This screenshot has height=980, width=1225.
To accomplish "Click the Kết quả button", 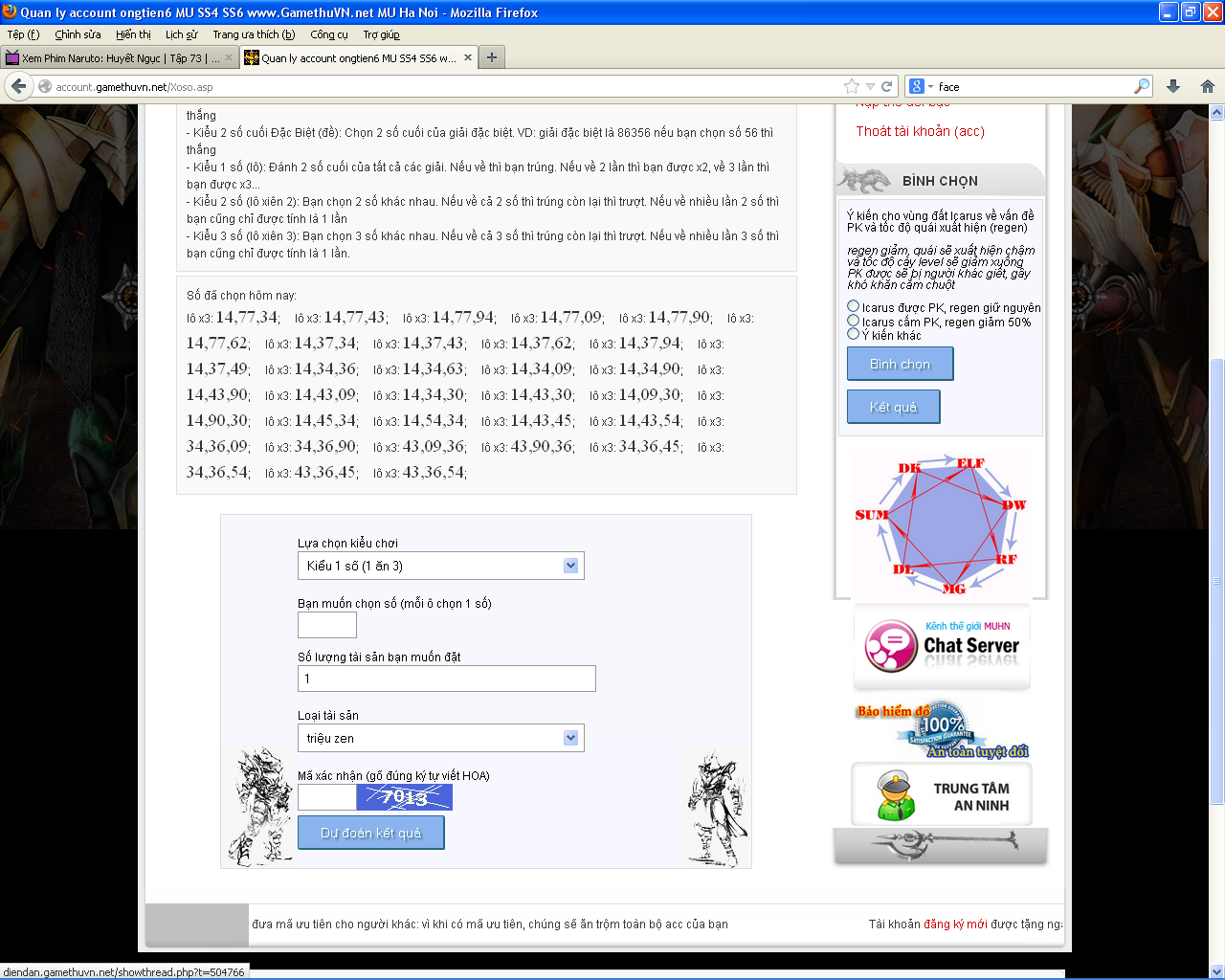I will (893, 407).
